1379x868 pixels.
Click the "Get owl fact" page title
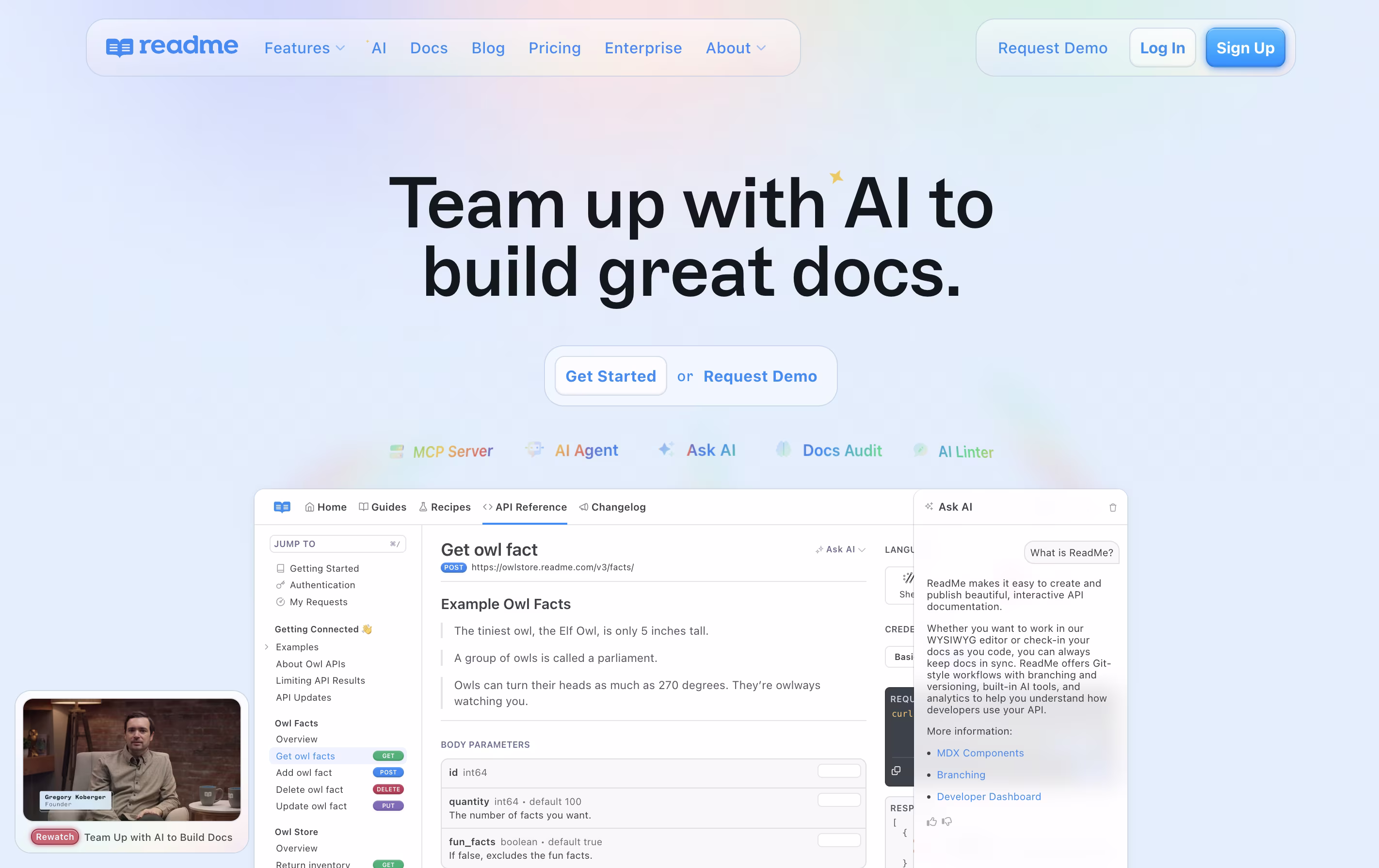(489, 549)
